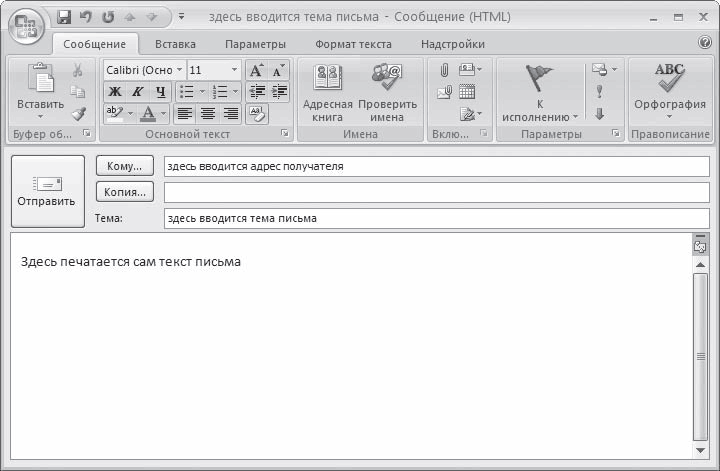Open the Calibri font name dropdown

(x=179, y=70)
